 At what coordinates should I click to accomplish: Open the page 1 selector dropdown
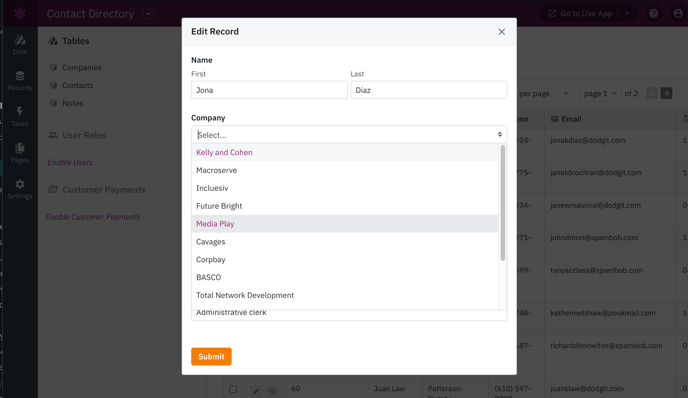[600, 93]
